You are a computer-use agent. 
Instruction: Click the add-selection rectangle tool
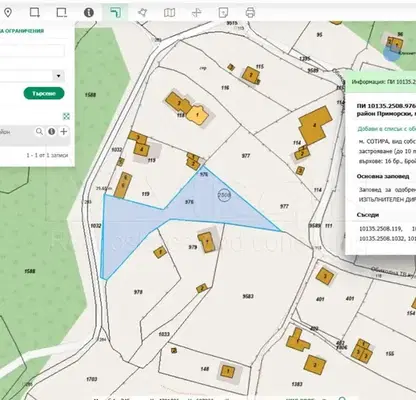(35, 13)
